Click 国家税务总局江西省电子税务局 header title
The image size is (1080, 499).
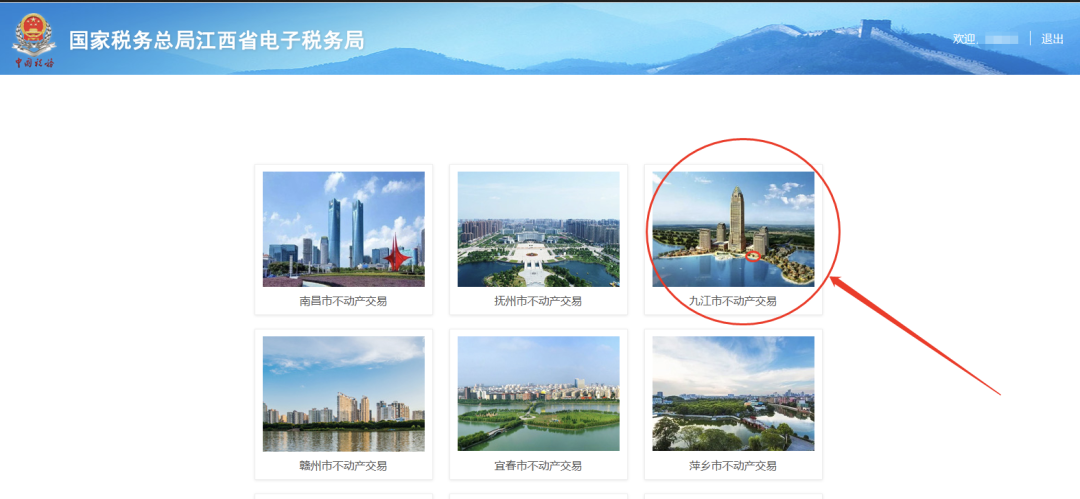tap(217, 41)
